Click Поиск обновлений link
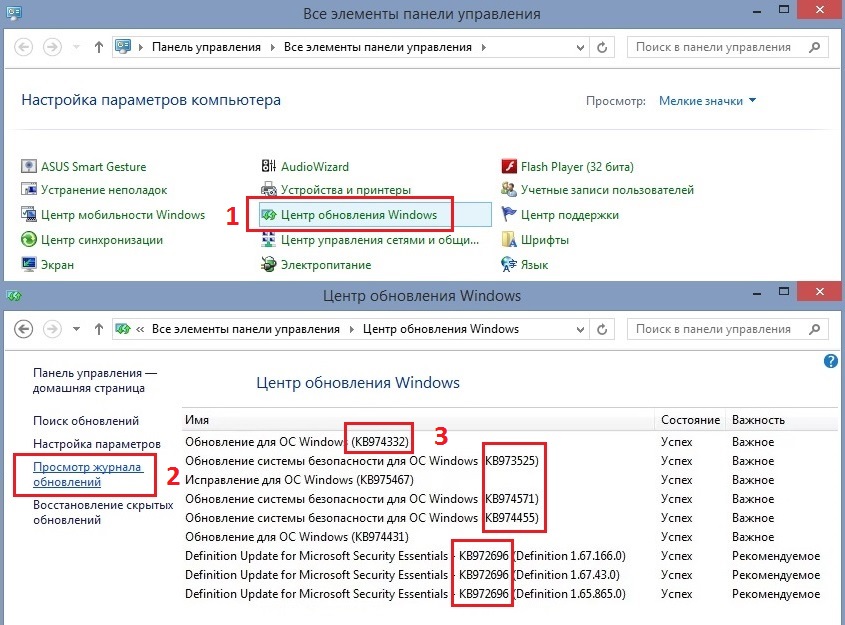 click(86, 421)
